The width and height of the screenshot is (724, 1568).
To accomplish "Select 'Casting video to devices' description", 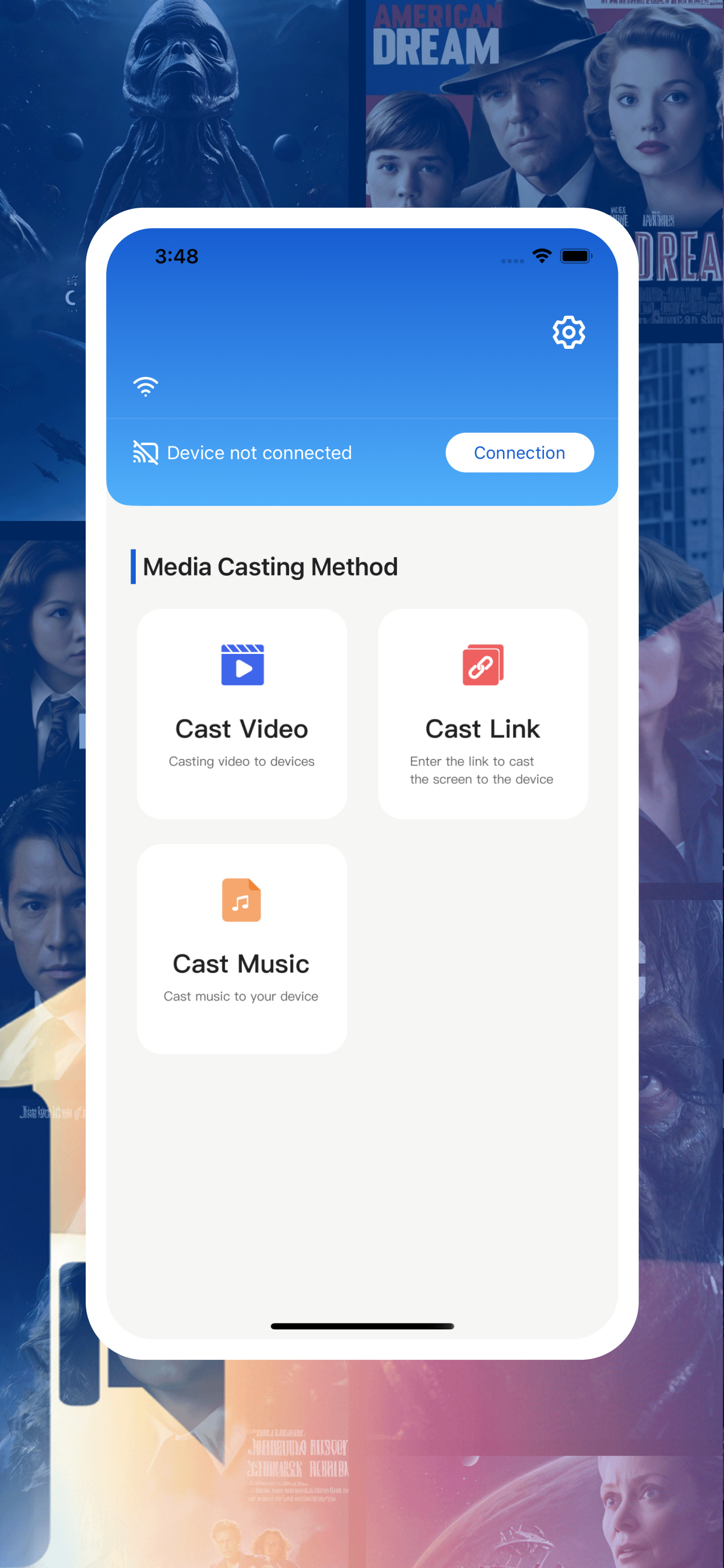I will pos(241,761).
